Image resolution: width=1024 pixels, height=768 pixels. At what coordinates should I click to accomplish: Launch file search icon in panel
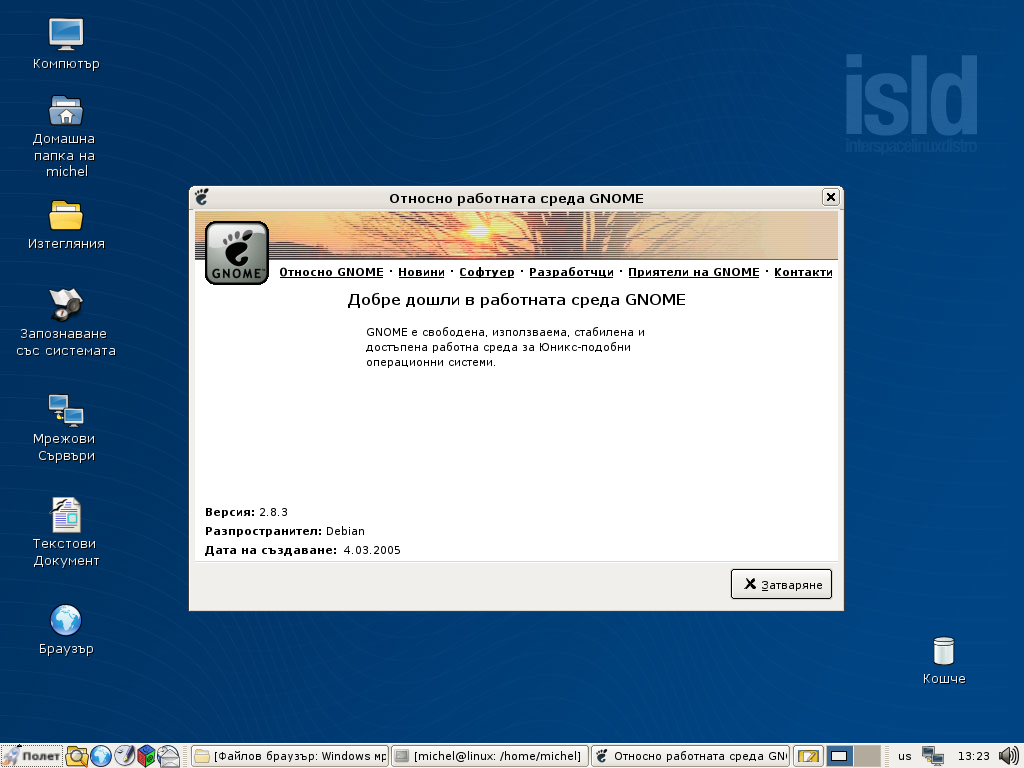pyautogui.click(x=76, y=756)
